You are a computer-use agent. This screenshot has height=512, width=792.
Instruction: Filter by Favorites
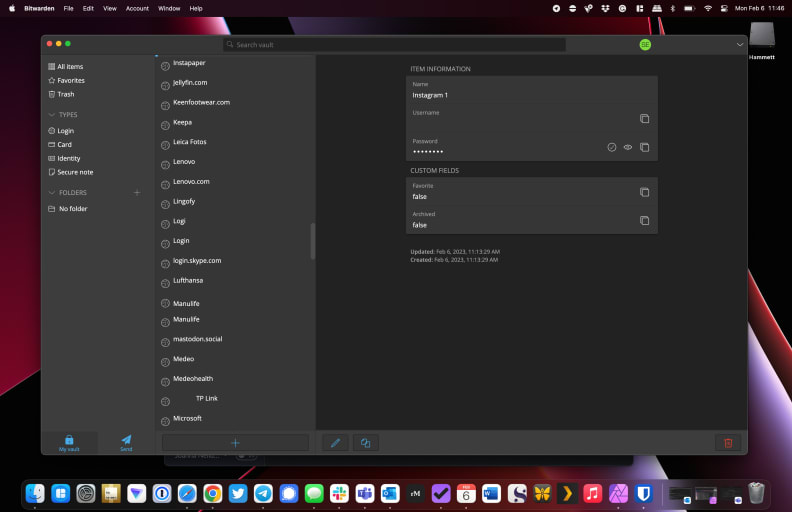pyautogui.click(x=66, y=80)
